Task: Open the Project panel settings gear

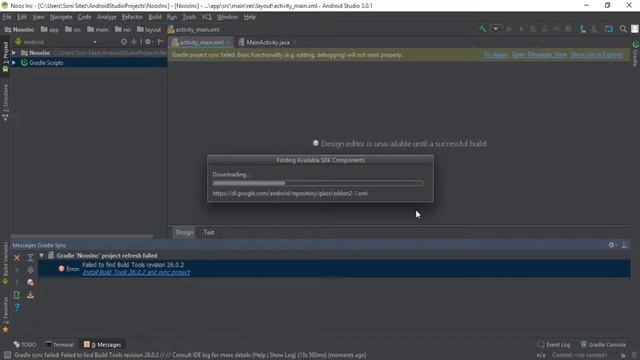Action: 148,42
